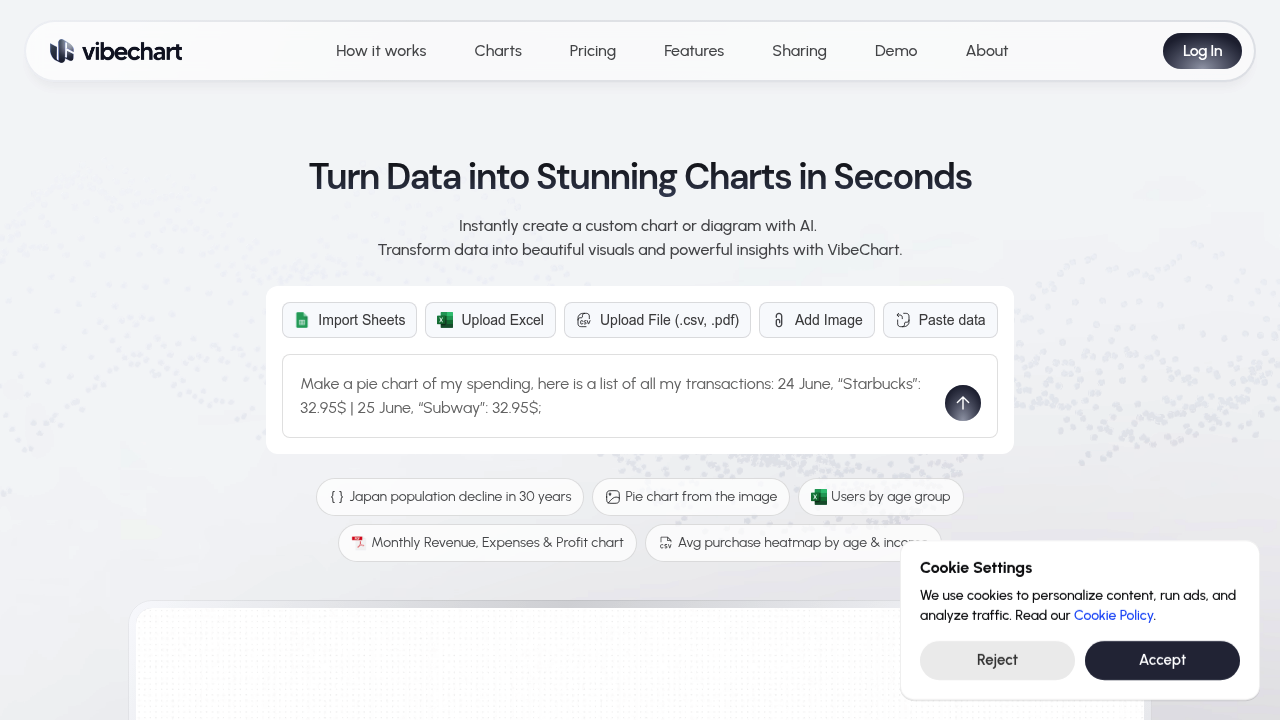This screenshot has width=1280, height=720.
Task: Open the Cookie Policy link
Action: tap(1113, 615)
